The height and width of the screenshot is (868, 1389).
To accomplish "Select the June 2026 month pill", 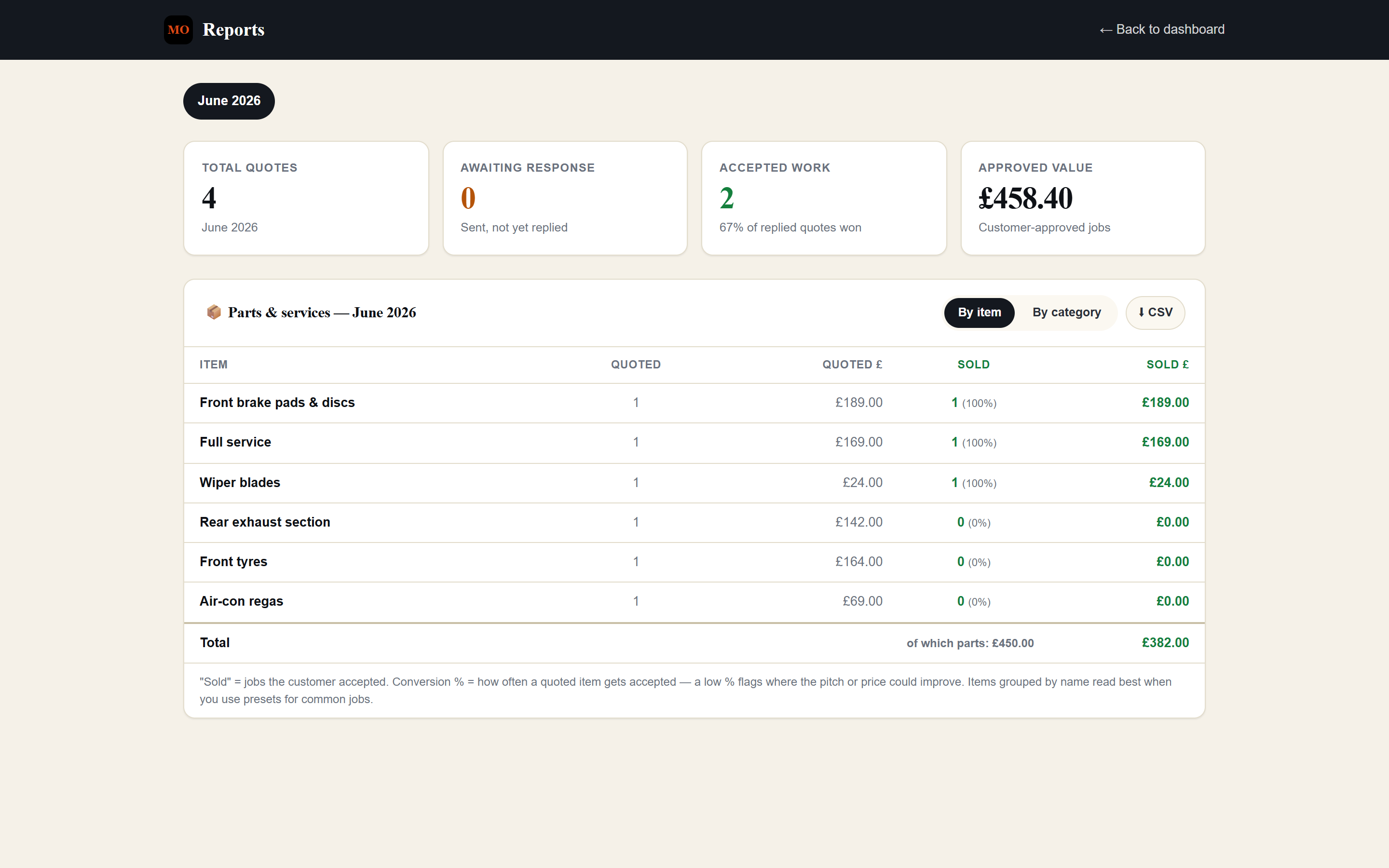I will (x=229, y=101).
